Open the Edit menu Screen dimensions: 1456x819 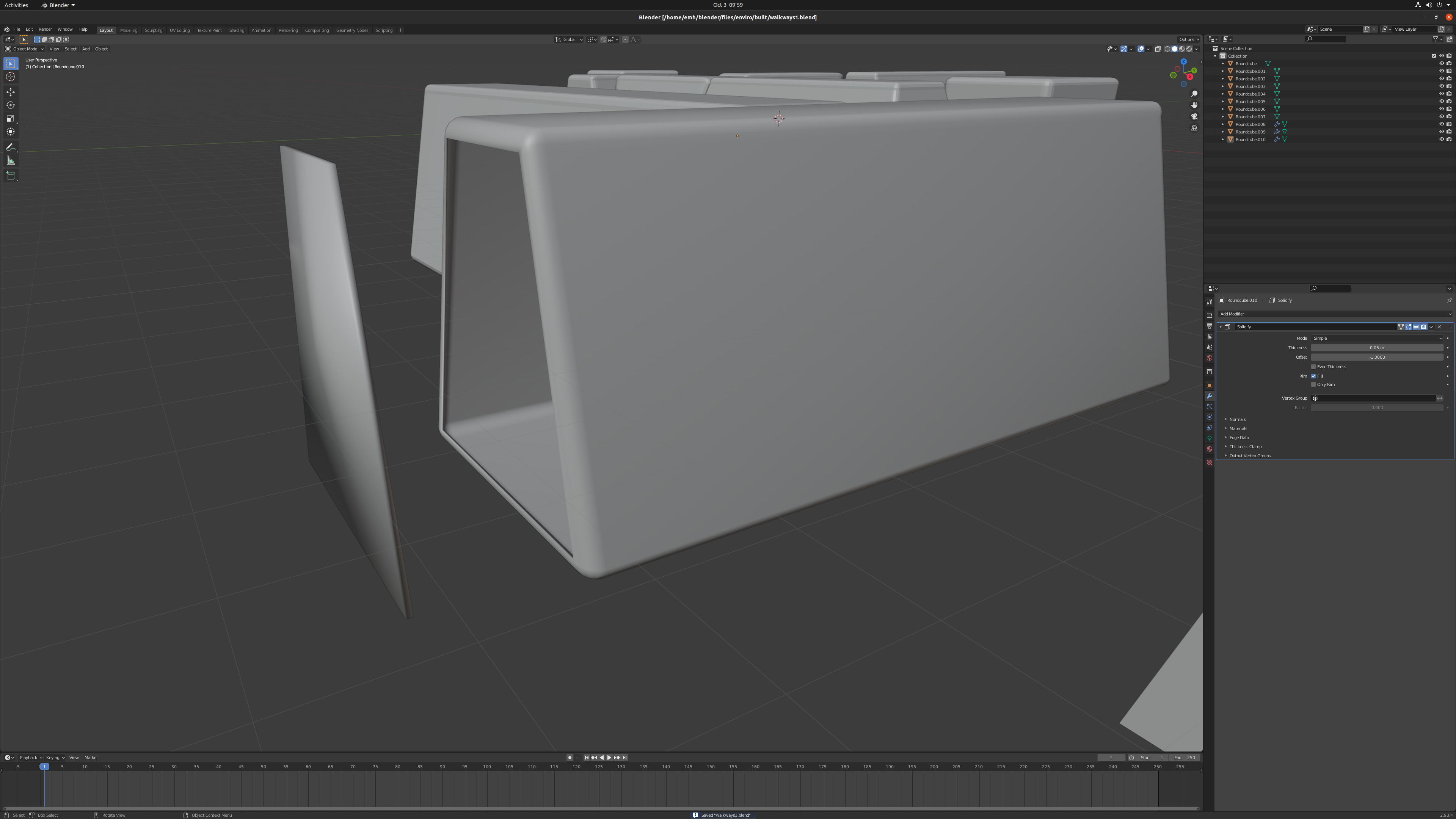(29, 30)
